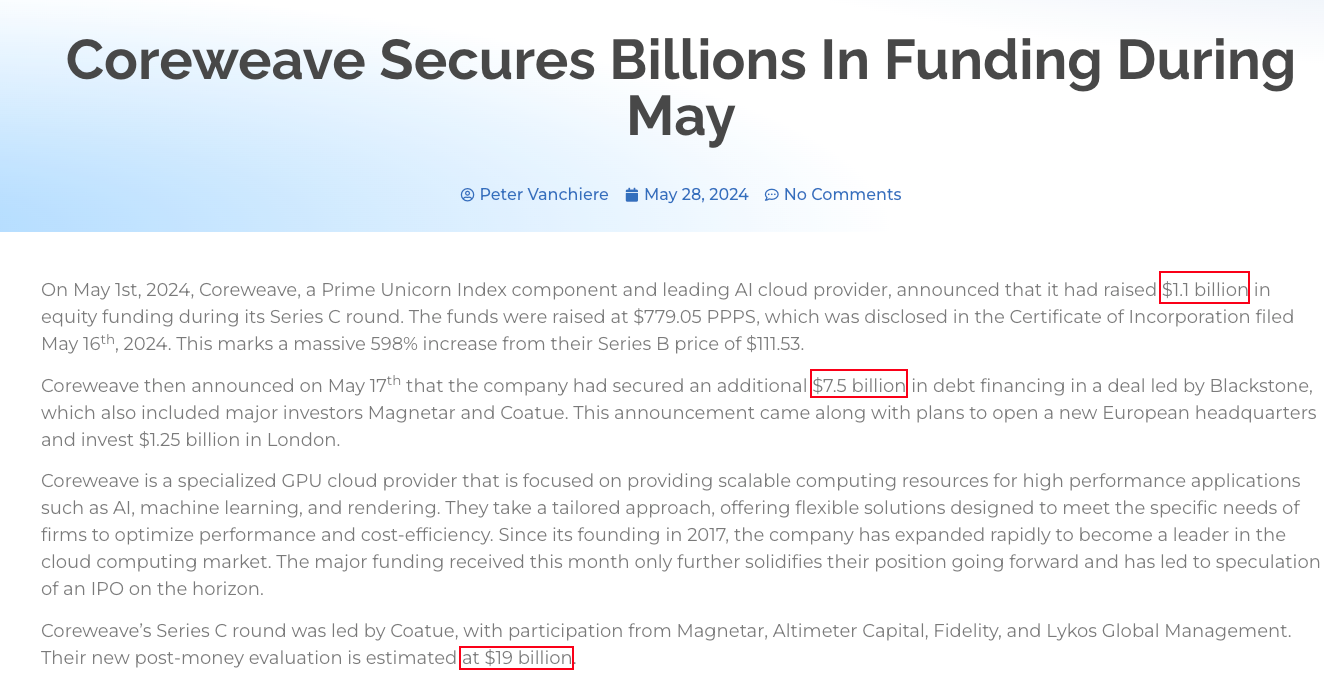The image size is (1324, 684).
Task: Follow the $1.1 billion link
Action: [1205, 290]
